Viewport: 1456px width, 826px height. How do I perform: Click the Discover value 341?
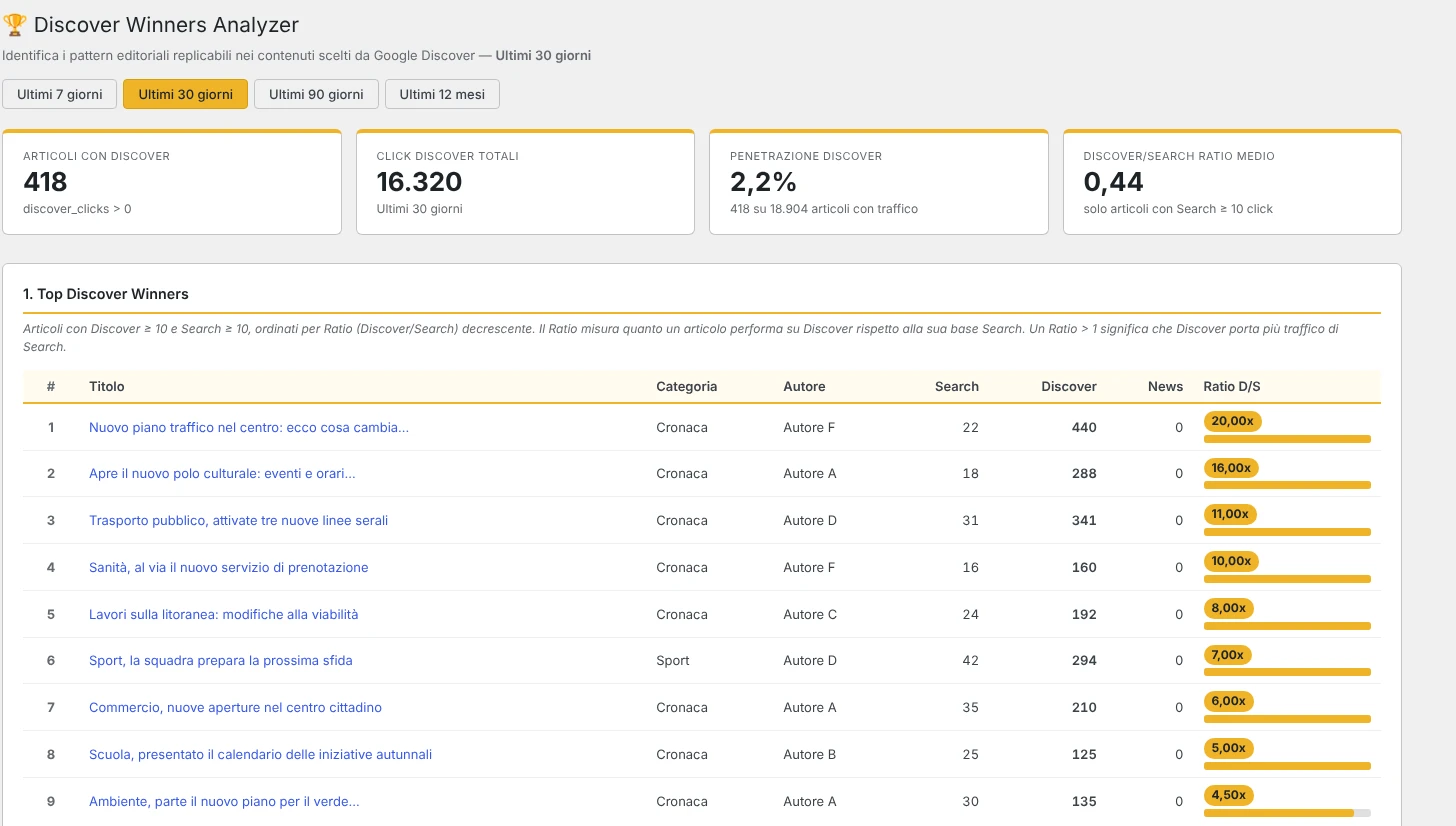[x=1084, y=520]
